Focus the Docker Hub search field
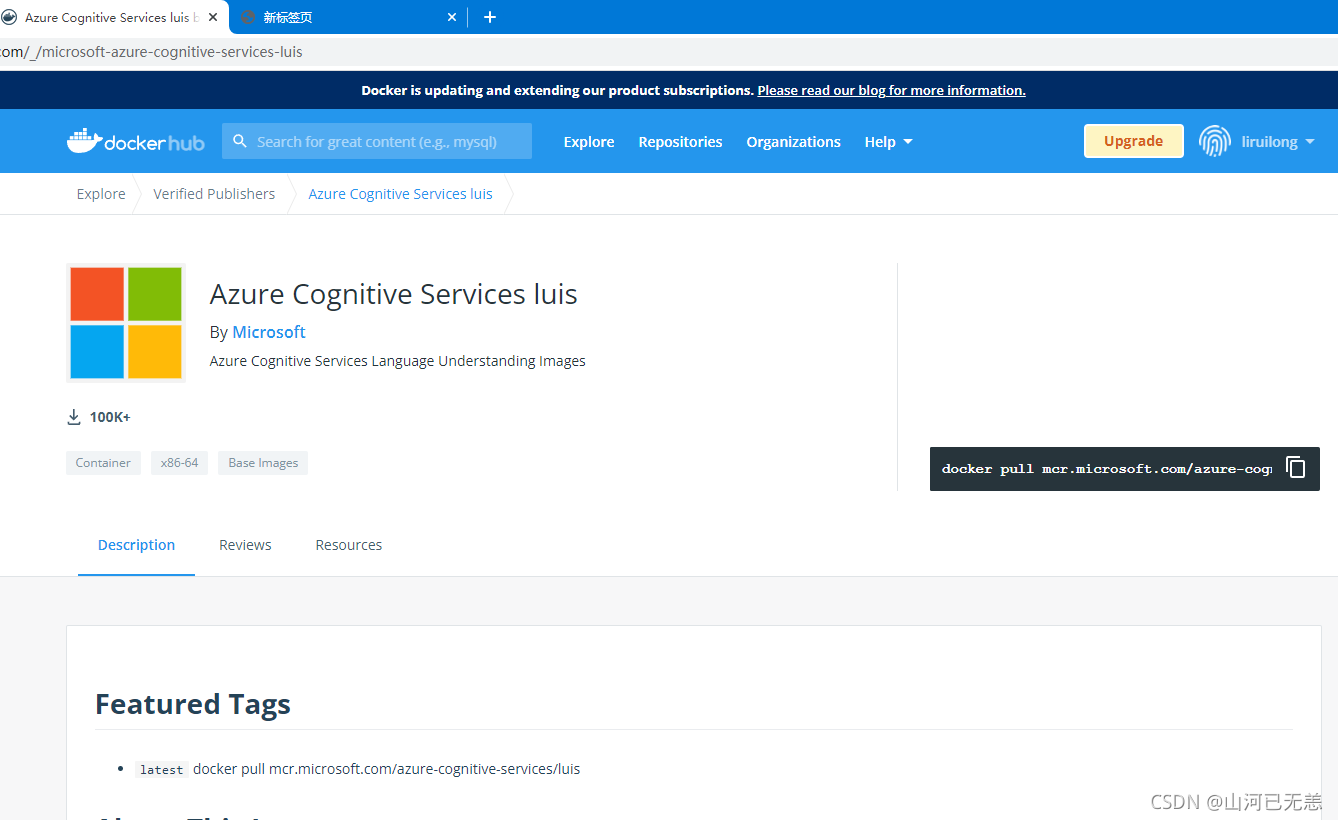The height and width of the screenshot is (820, 1338). 377,141
